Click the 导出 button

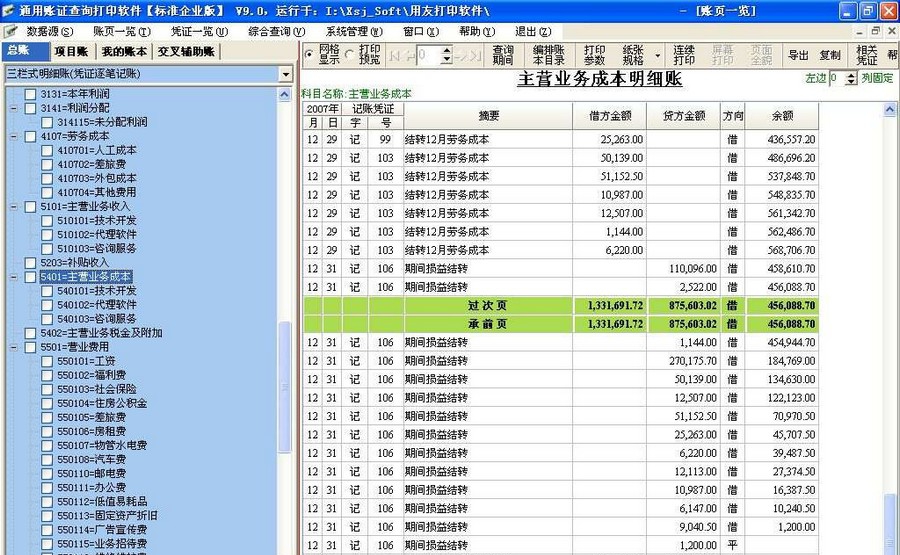(x=798, y=55)
